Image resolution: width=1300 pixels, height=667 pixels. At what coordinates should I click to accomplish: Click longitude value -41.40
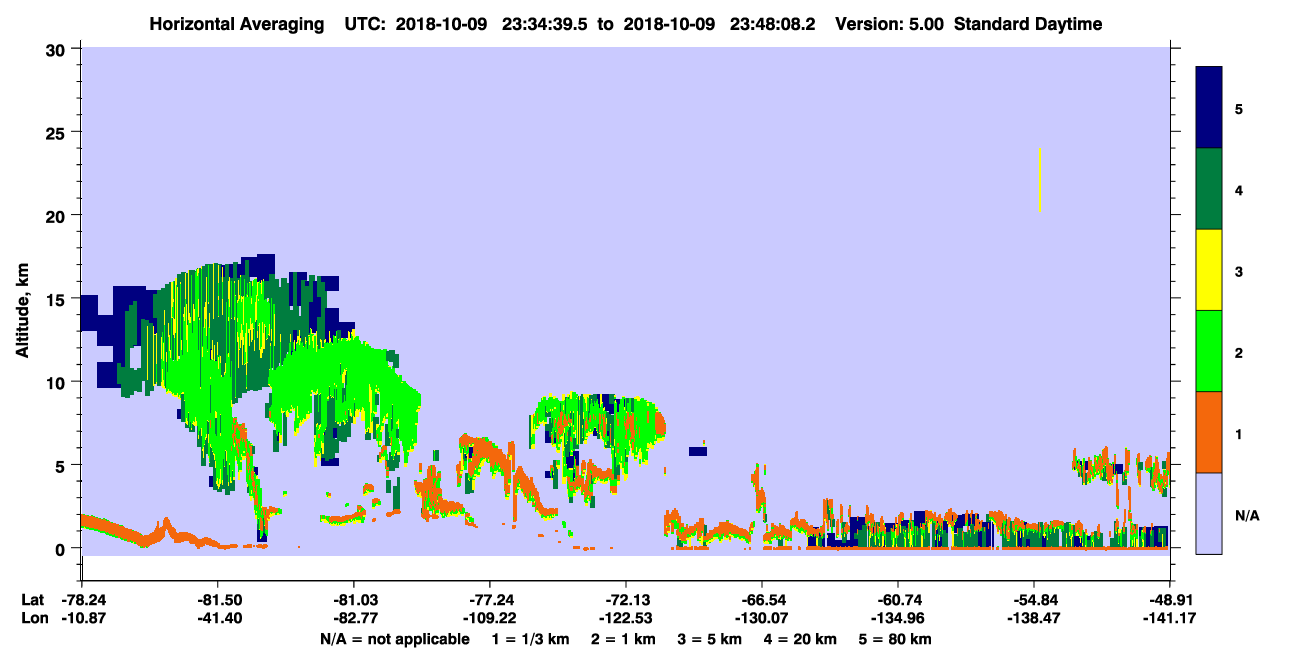[x=217, y=619]
